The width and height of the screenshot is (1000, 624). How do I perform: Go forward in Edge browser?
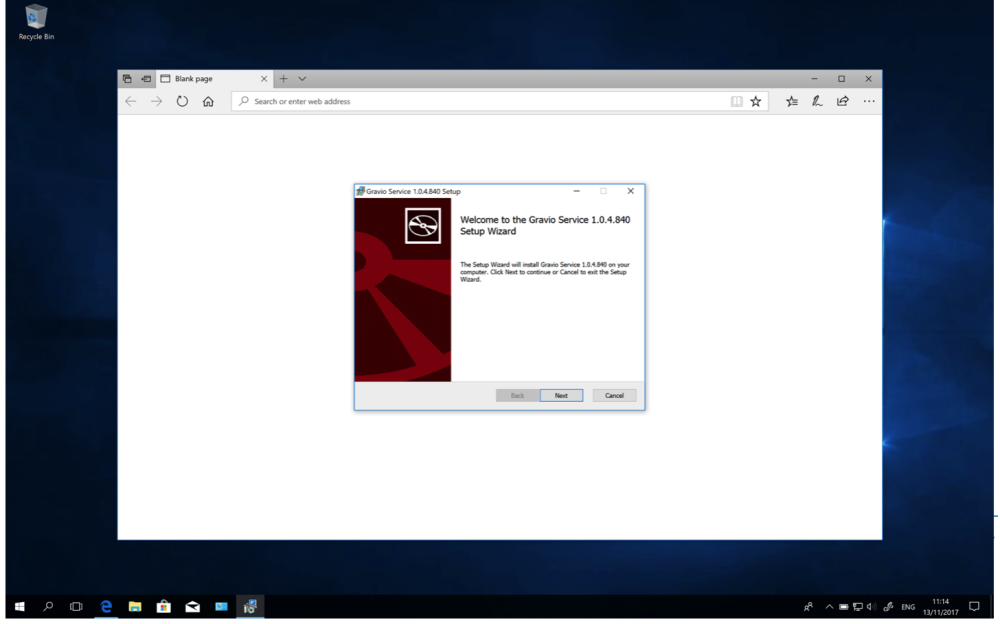tap(156, 101)
